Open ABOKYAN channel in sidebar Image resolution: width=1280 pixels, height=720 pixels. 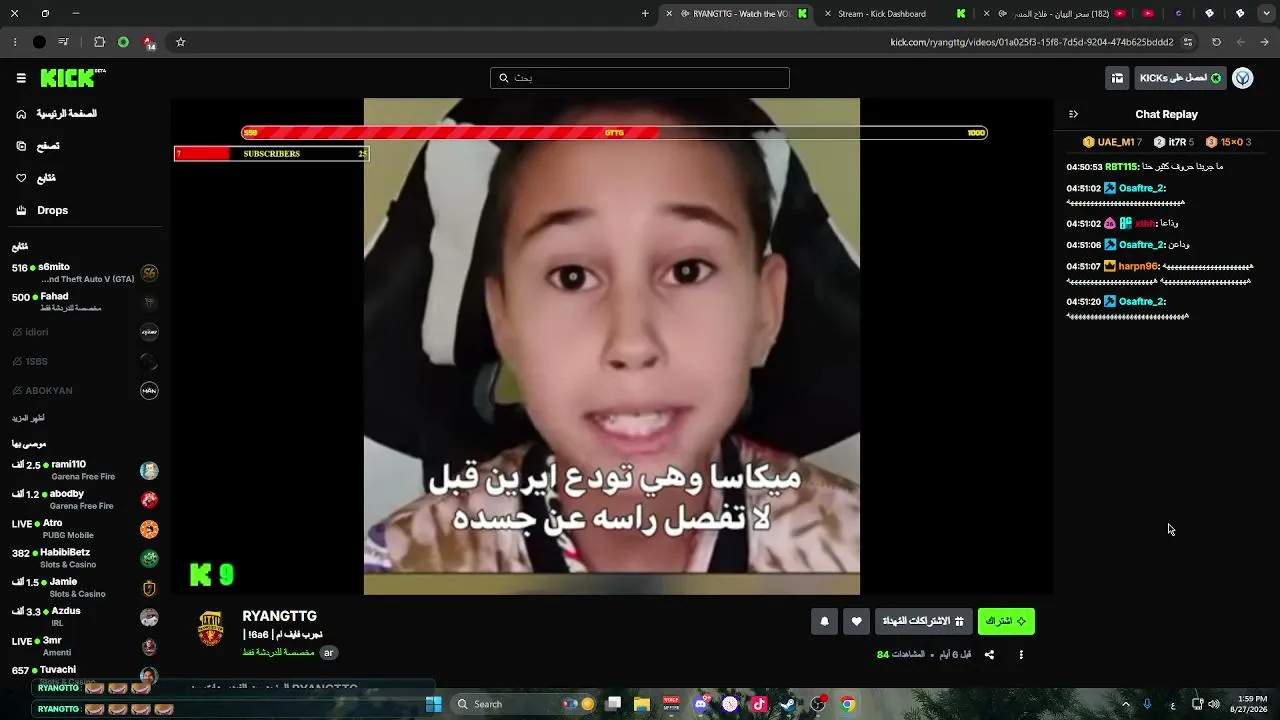click(85, 390)
